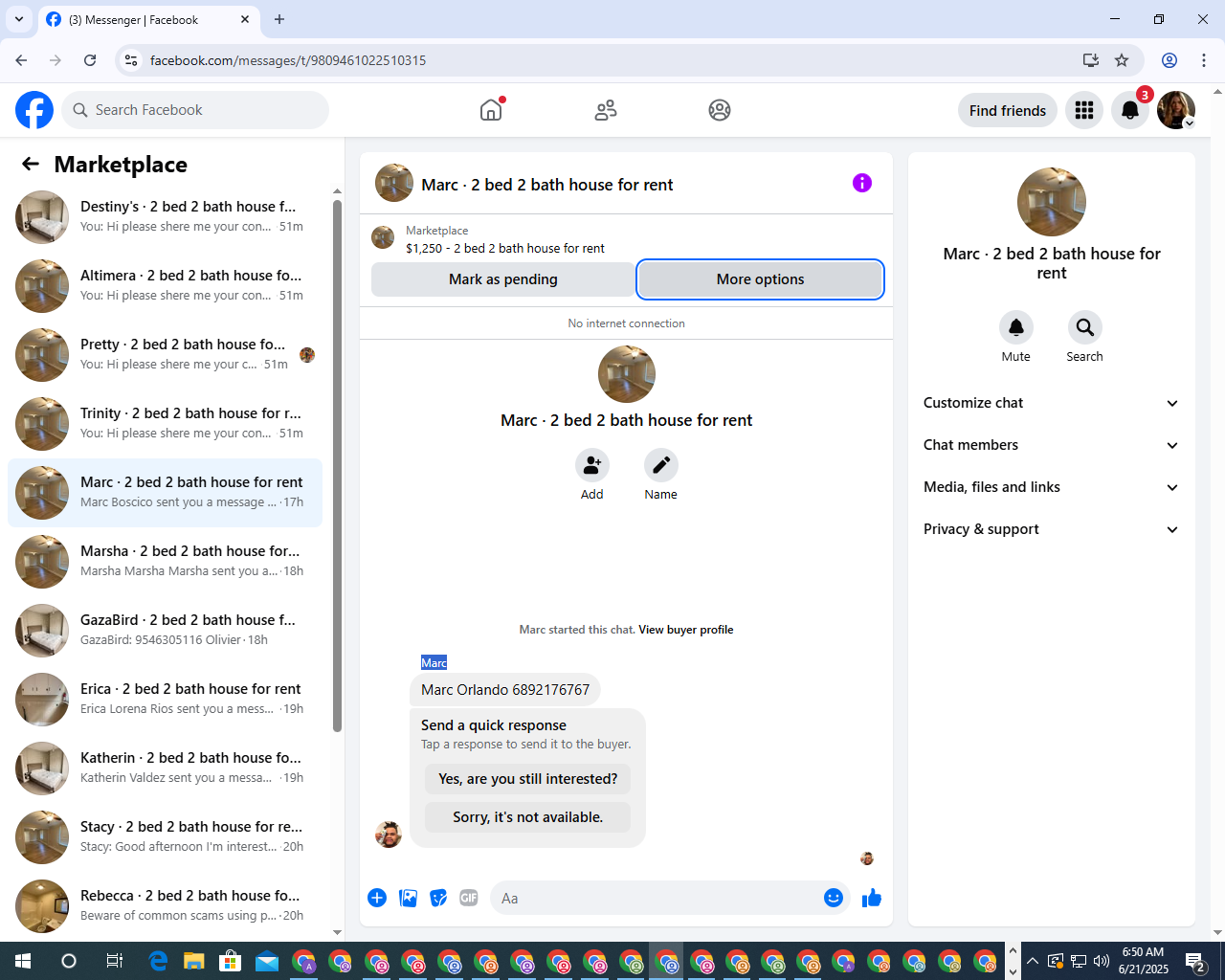
Task: Open Rebecca house conversation
Action: click(x=165, y=906)
